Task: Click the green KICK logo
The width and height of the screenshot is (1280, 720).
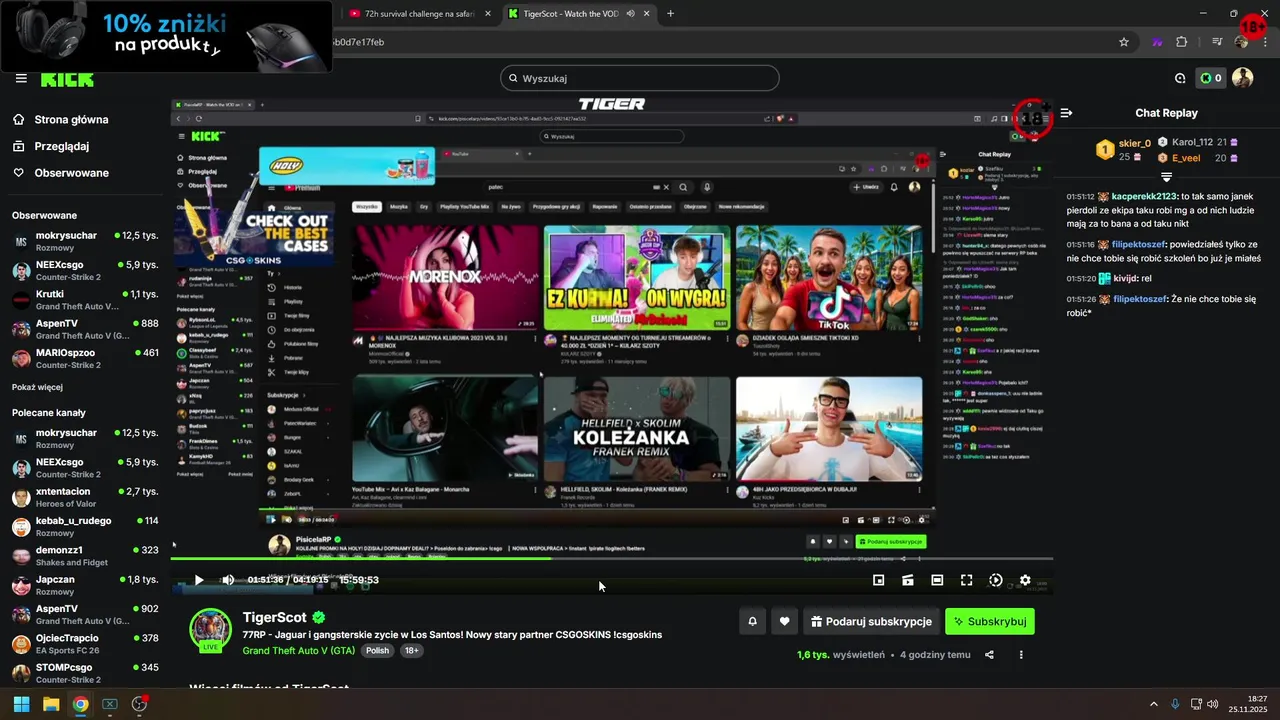Action: (x=67, y=79)
